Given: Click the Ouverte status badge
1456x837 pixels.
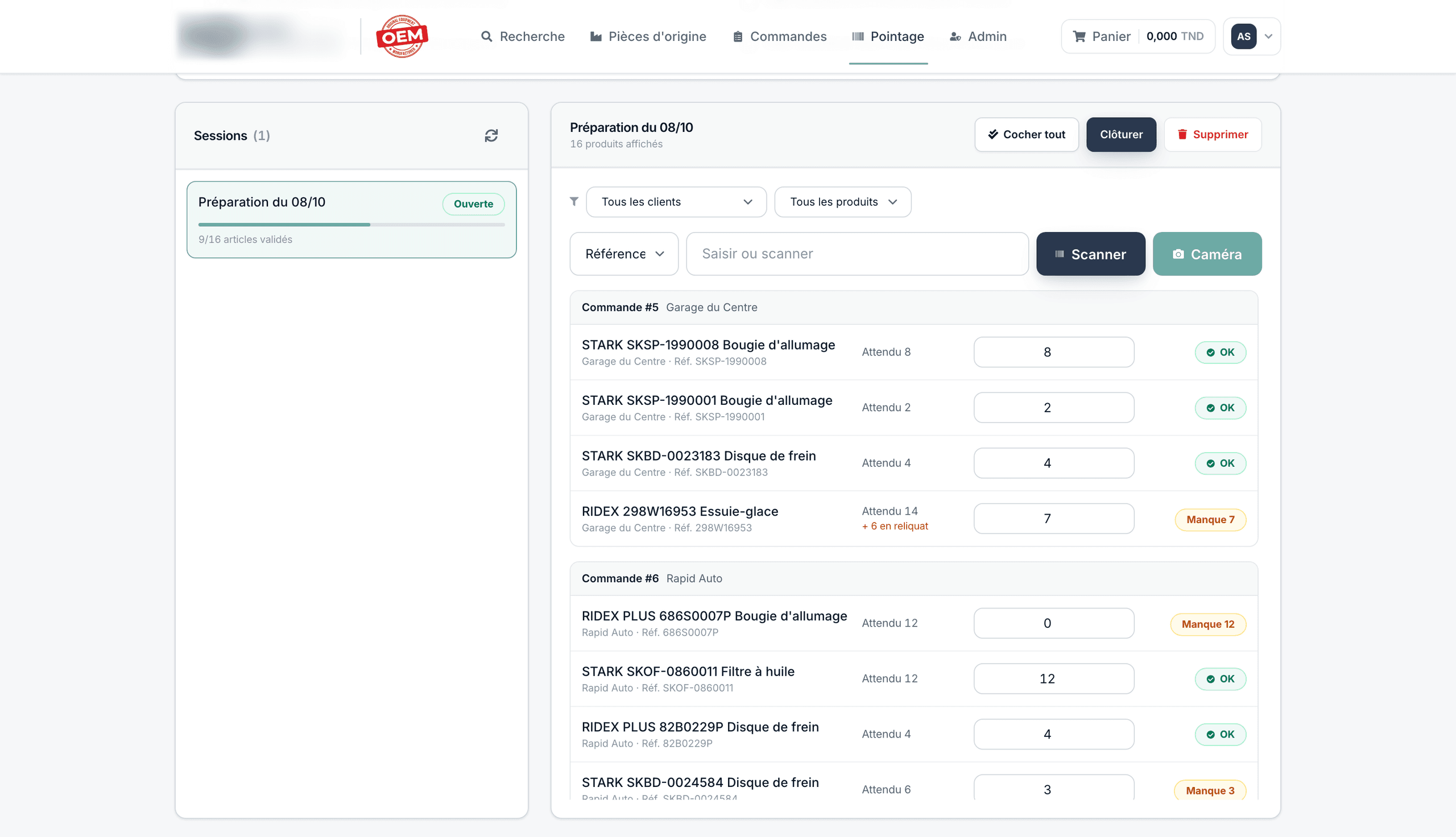Looking at the screenshot, I should (473, 204).
